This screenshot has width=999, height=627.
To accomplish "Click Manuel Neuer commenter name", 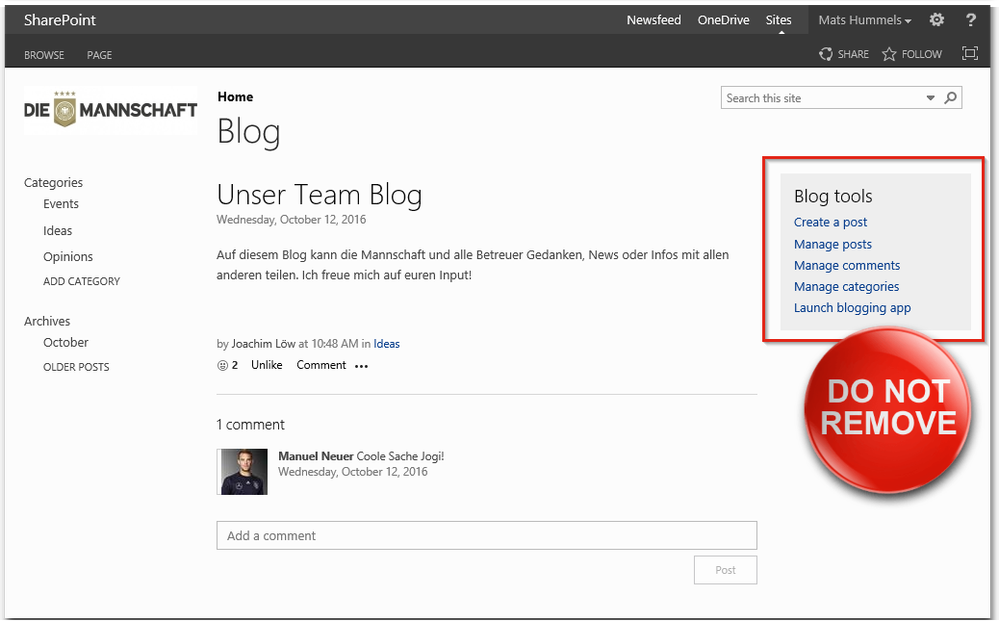I will (315, 456).
